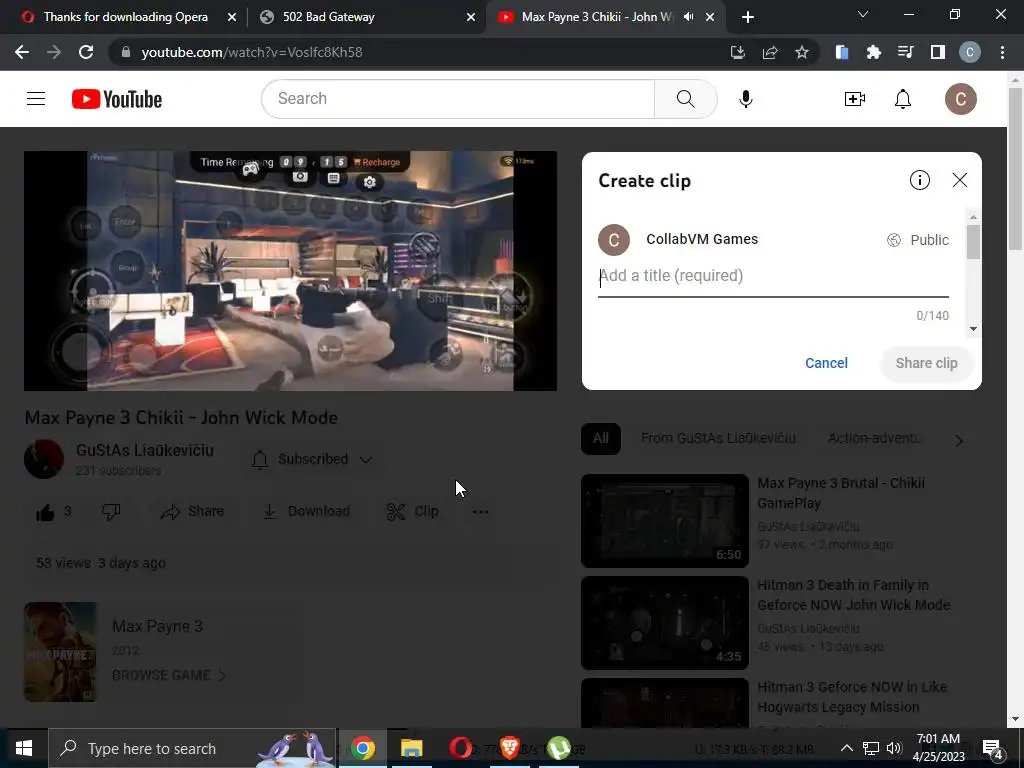Open Hitman 3 Hogwarts Legacy Mission title
Image resolution: width=1024 pixels, height=768 pixels.
click(852, 697)
